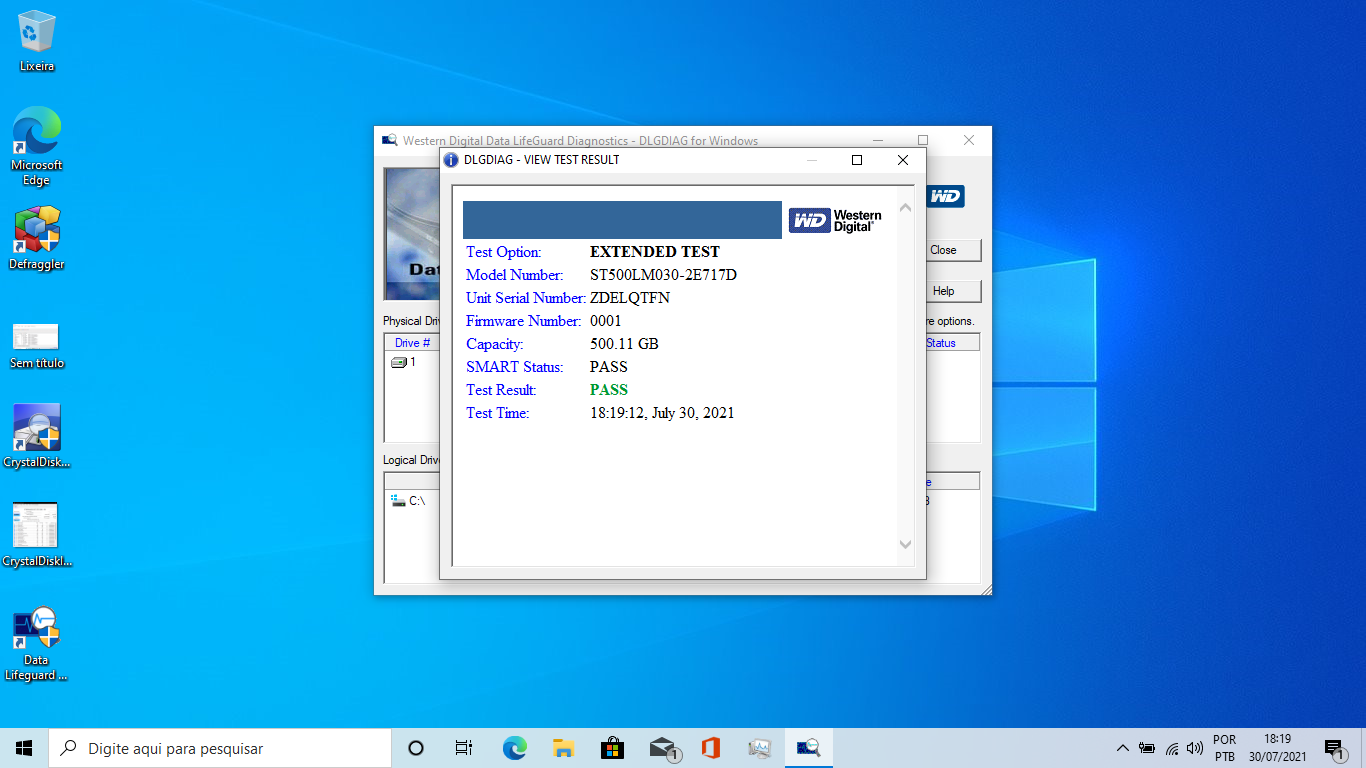Select the 'Sem título' desktop file
Viewport: 1366px width, 768px height.
pos(37,345)
